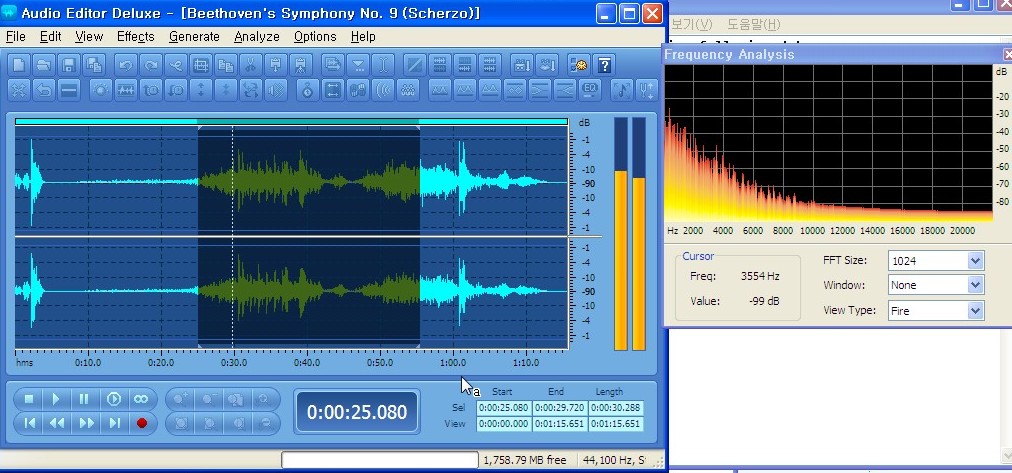Click the large time display 0:00:25.080
Screen dimensions: 1012x473
tap(357, 412)
